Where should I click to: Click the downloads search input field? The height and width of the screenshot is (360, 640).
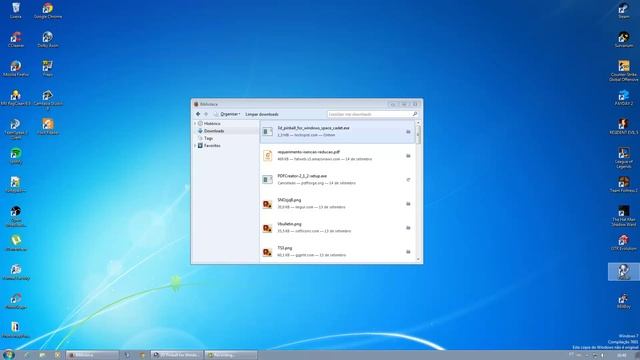369,114
